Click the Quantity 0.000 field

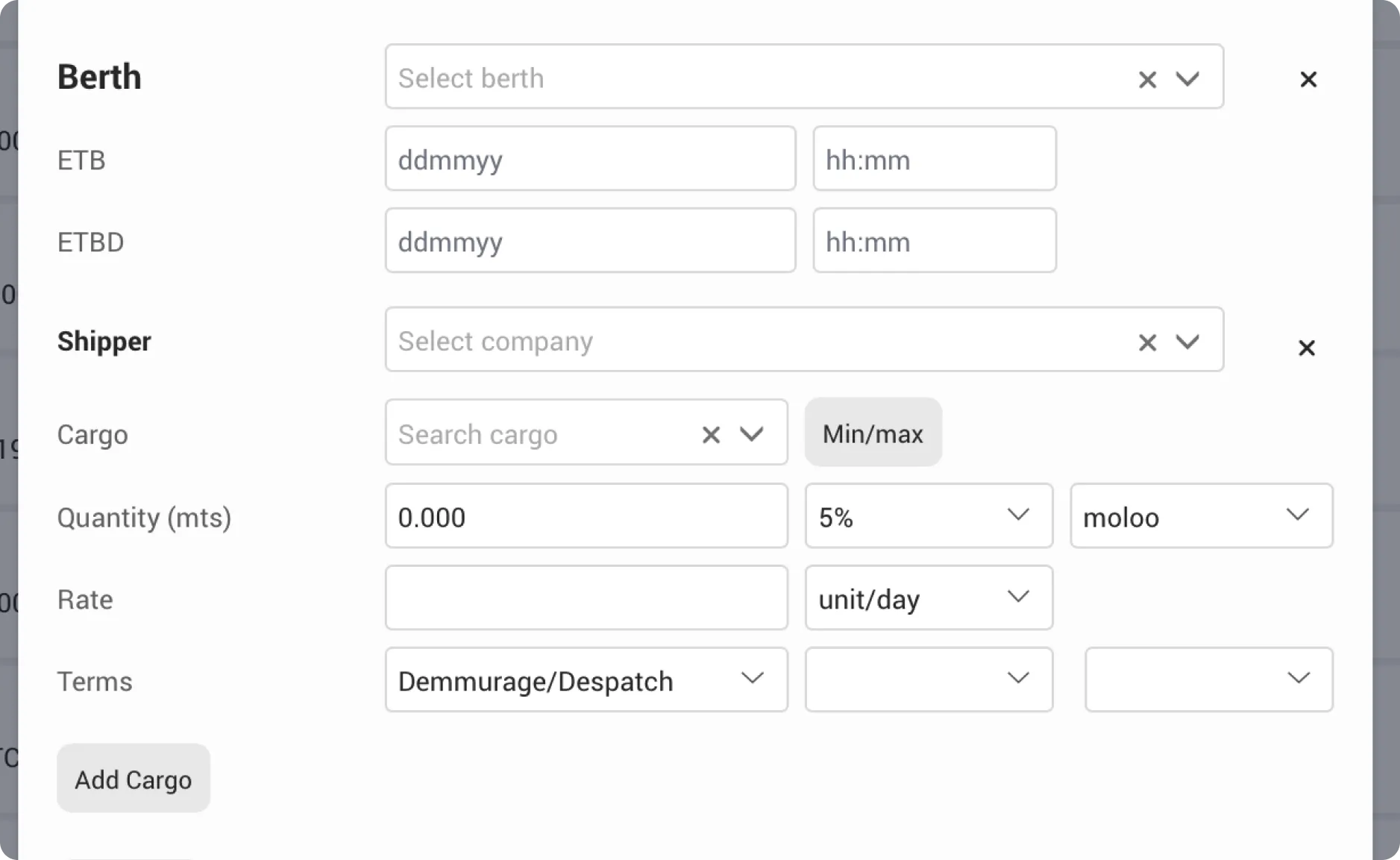point(586,516)
